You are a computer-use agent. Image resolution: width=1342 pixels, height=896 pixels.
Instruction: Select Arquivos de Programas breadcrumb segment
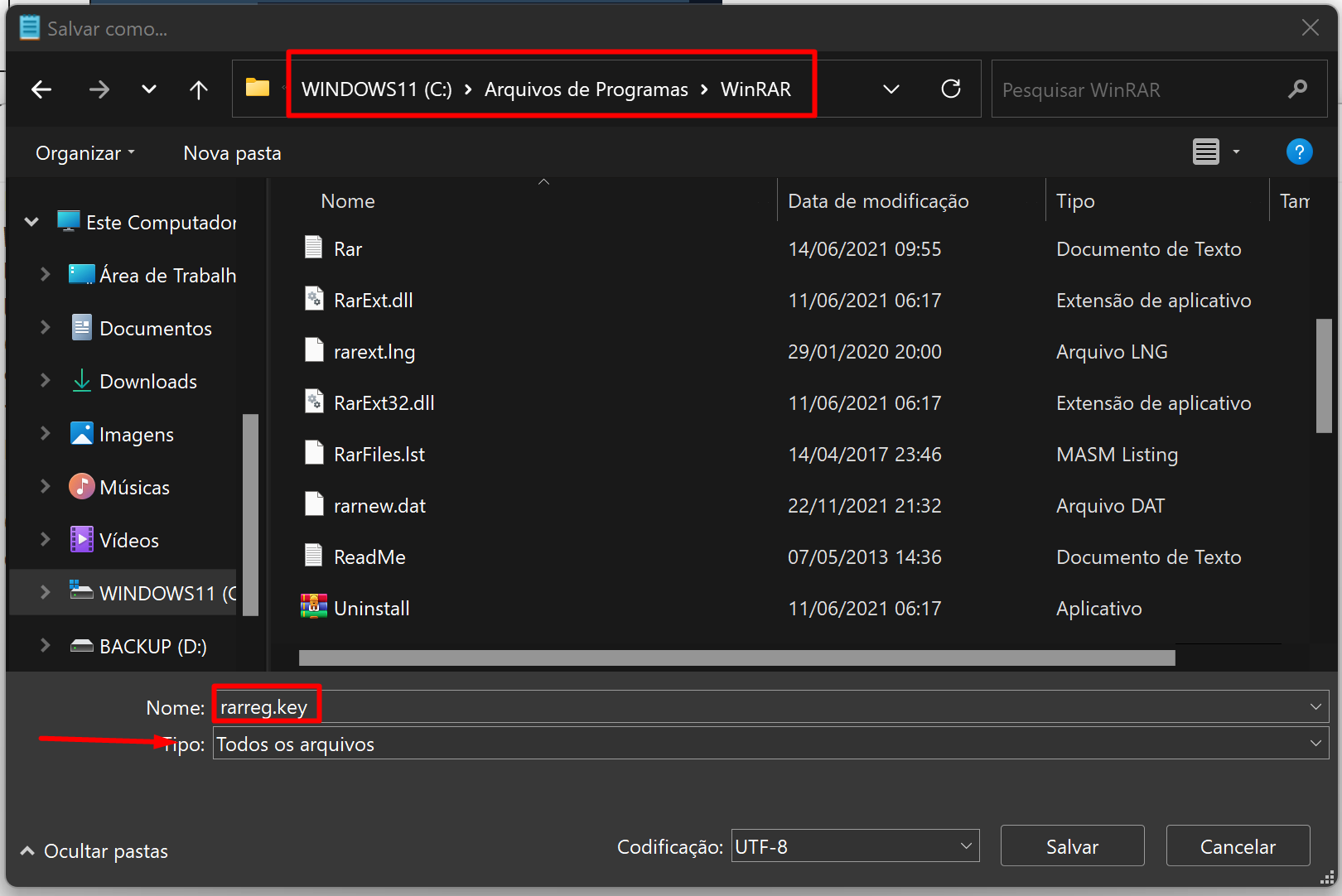click(x=587, y=89)
